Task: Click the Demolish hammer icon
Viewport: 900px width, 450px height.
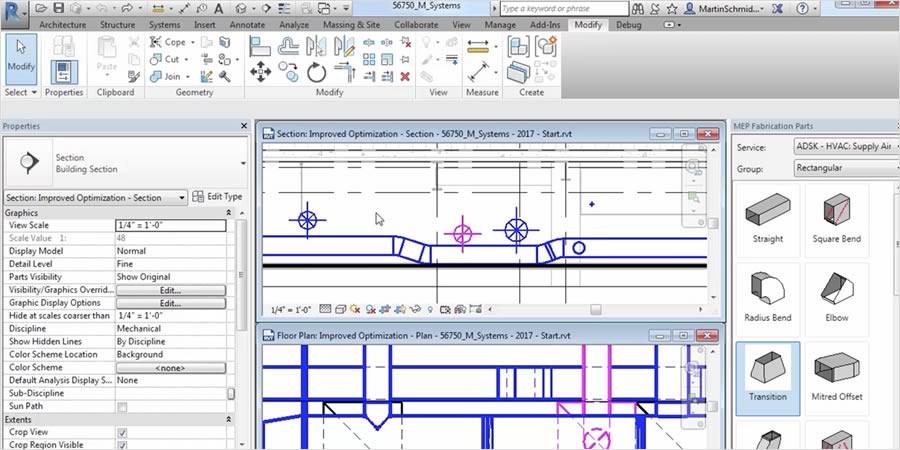Action: tap(224, 76)
